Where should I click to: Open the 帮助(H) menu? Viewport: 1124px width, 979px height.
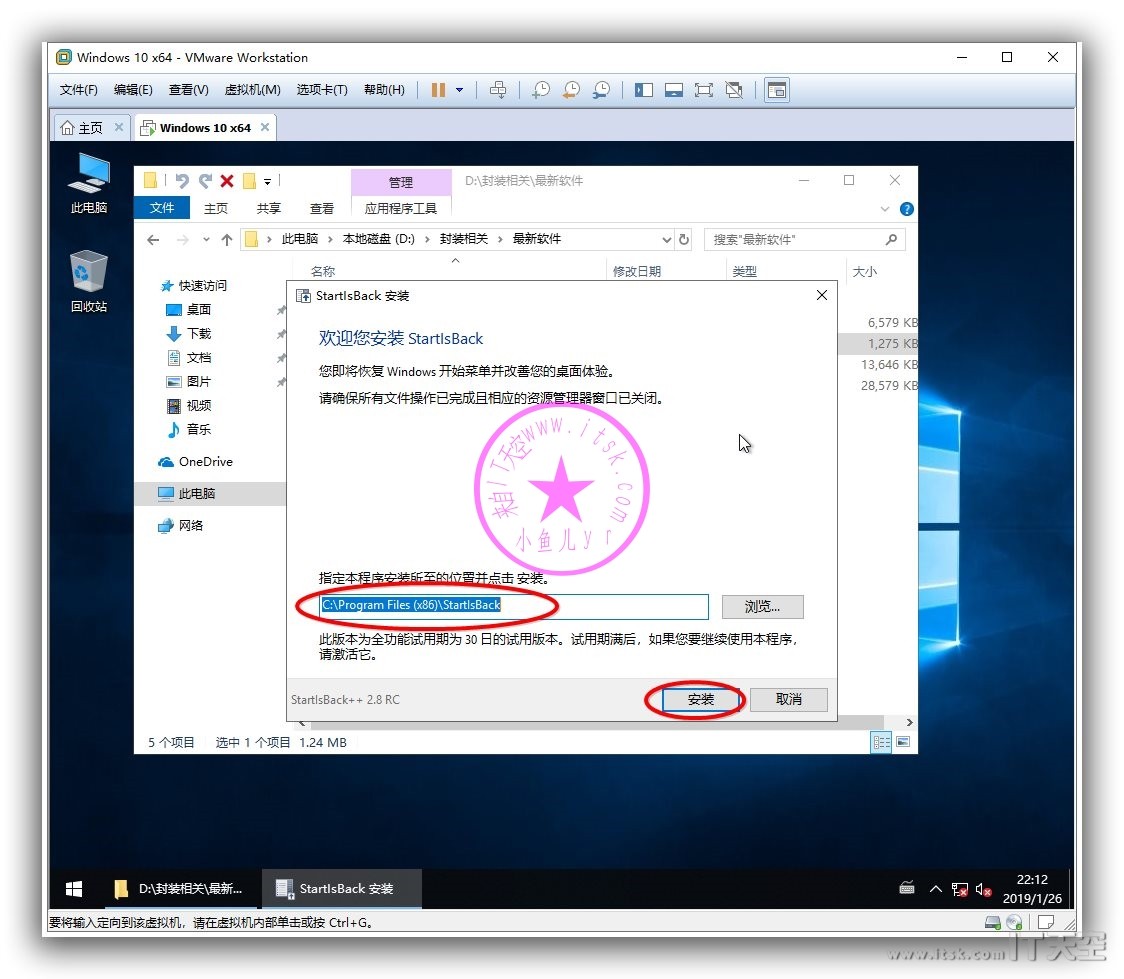click(x=384, y=90)
